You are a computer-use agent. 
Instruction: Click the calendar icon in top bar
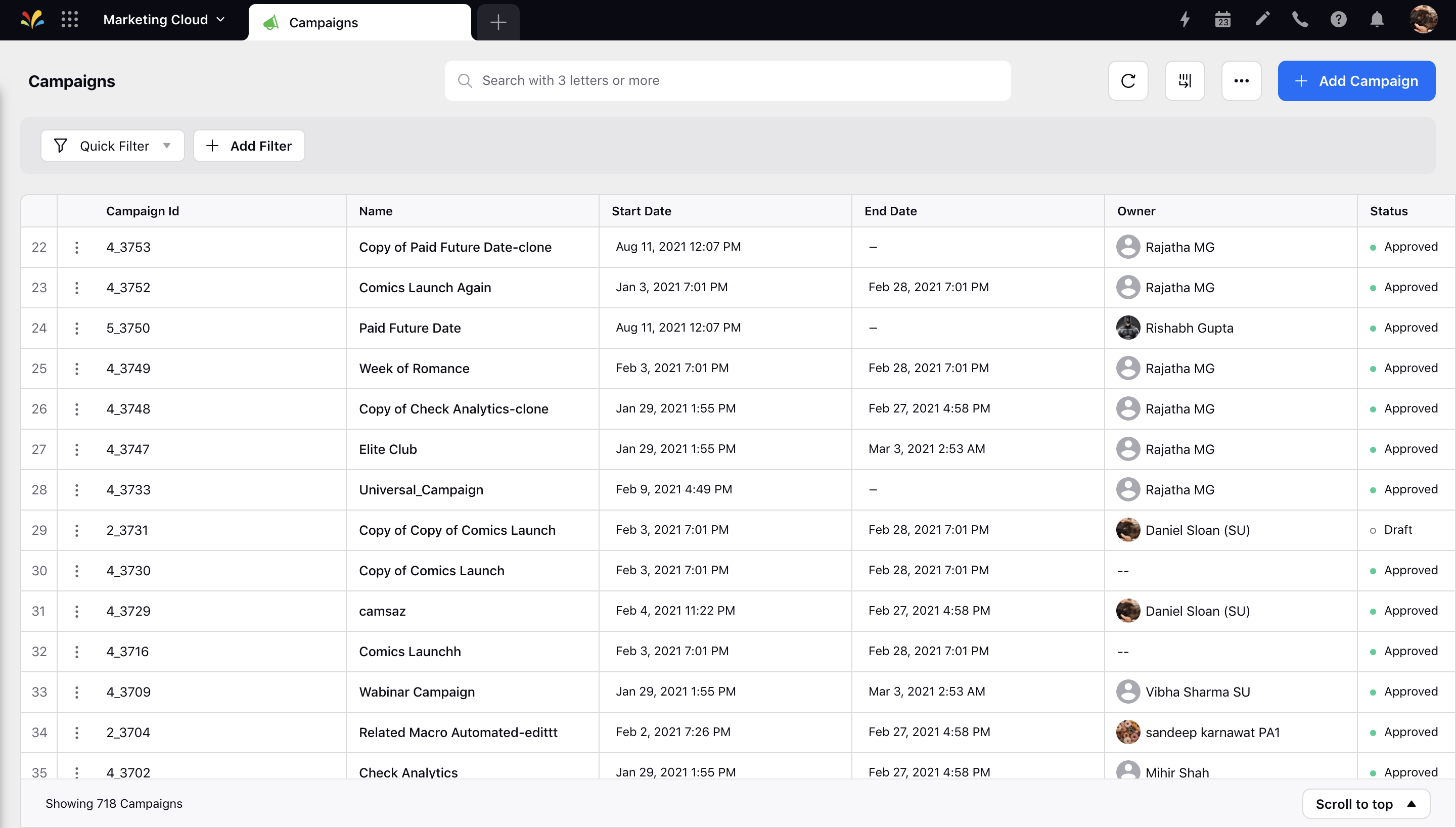click(x=1223, y=20)
